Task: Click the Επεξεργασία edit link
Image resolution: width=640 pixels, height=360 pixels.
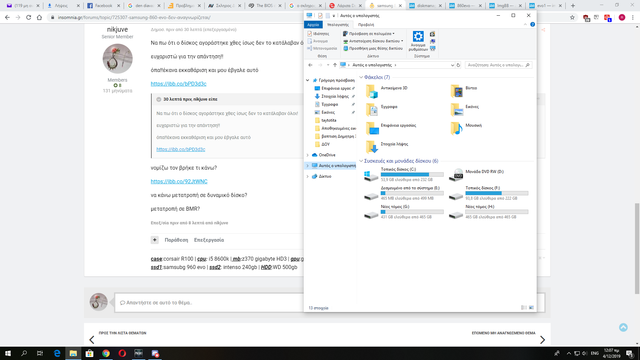Action: (209, 240)
